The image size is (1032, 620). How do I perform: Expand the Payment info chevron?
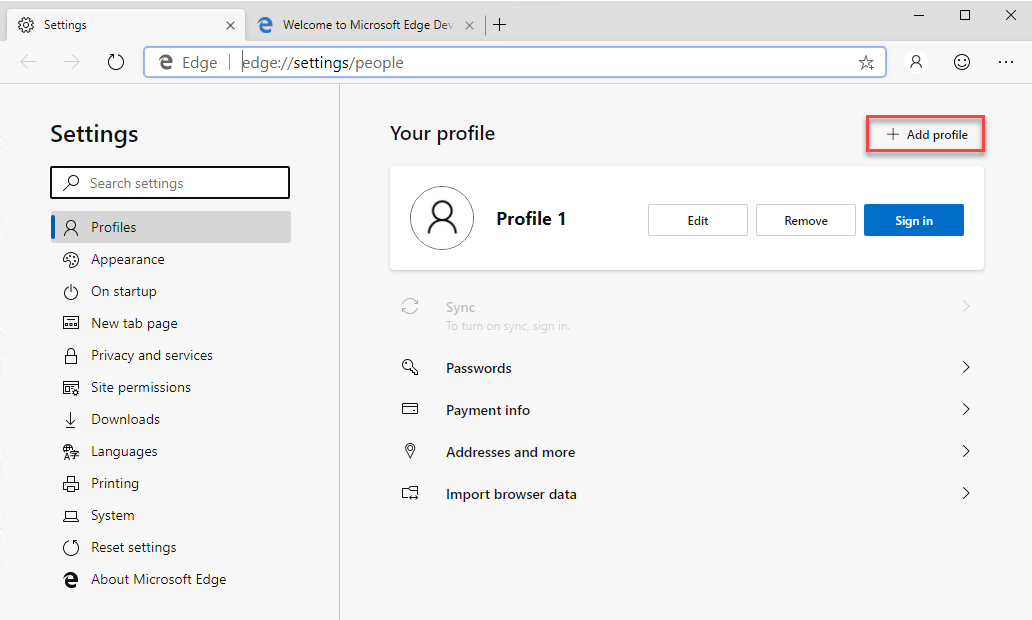pos(966,409)
